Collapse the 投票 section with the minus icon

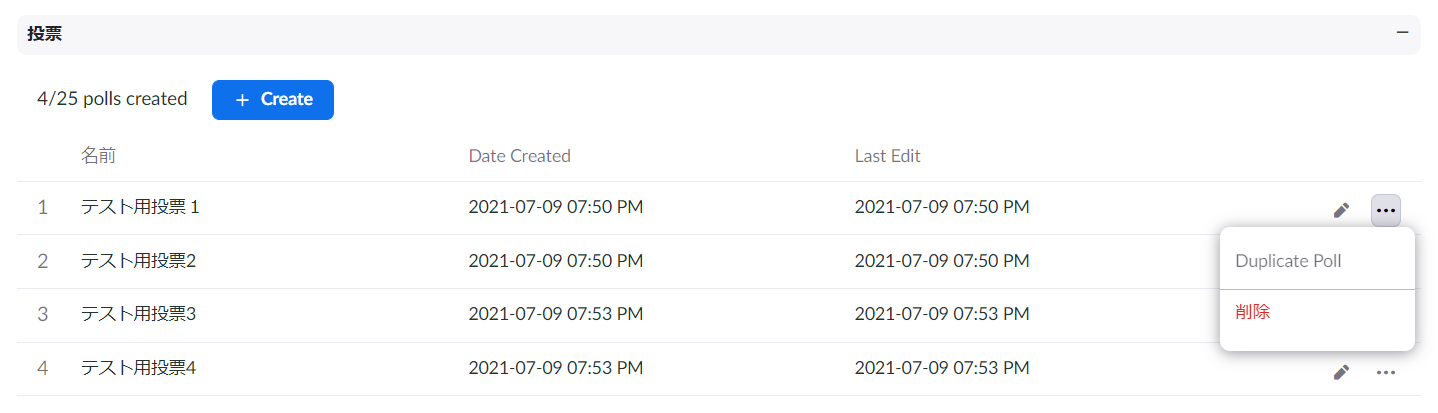click(x=1402, y=33)
